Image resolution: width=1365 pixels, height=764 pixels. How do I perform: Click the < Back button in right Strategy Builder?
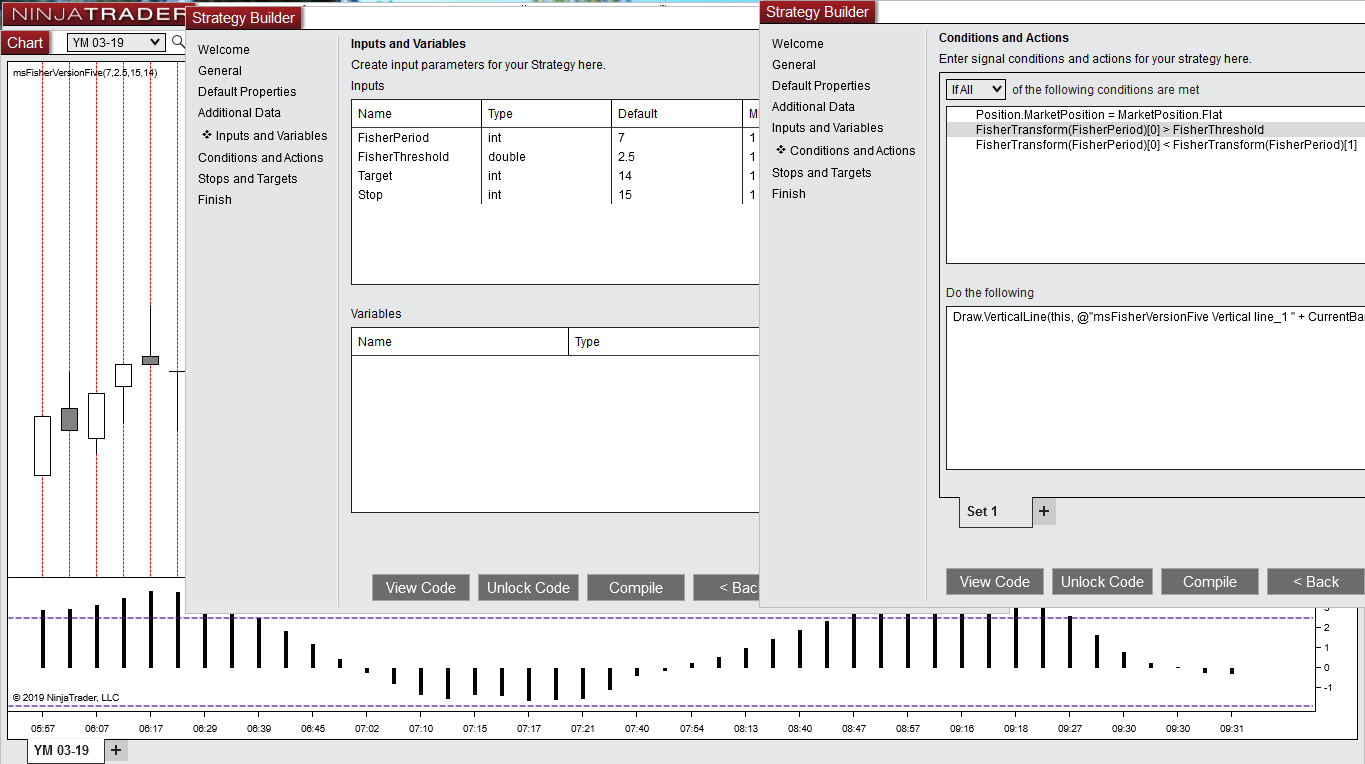click(1315, 582)
